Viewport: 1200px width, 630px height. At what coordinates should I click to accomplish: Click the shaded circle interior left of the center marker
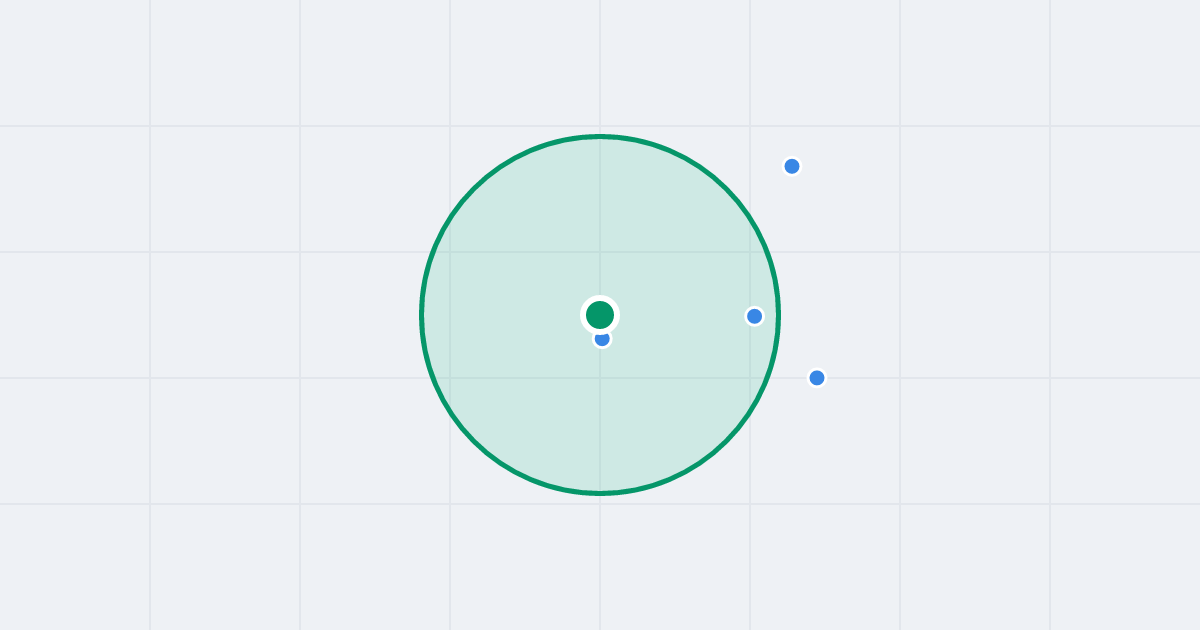pos(500,315)
